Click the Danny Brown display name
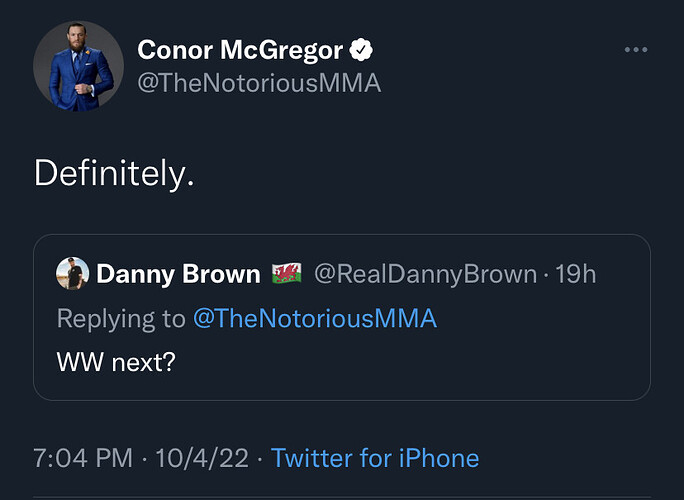The width and height of the screenshot is (684, 500). coord(178,273)
